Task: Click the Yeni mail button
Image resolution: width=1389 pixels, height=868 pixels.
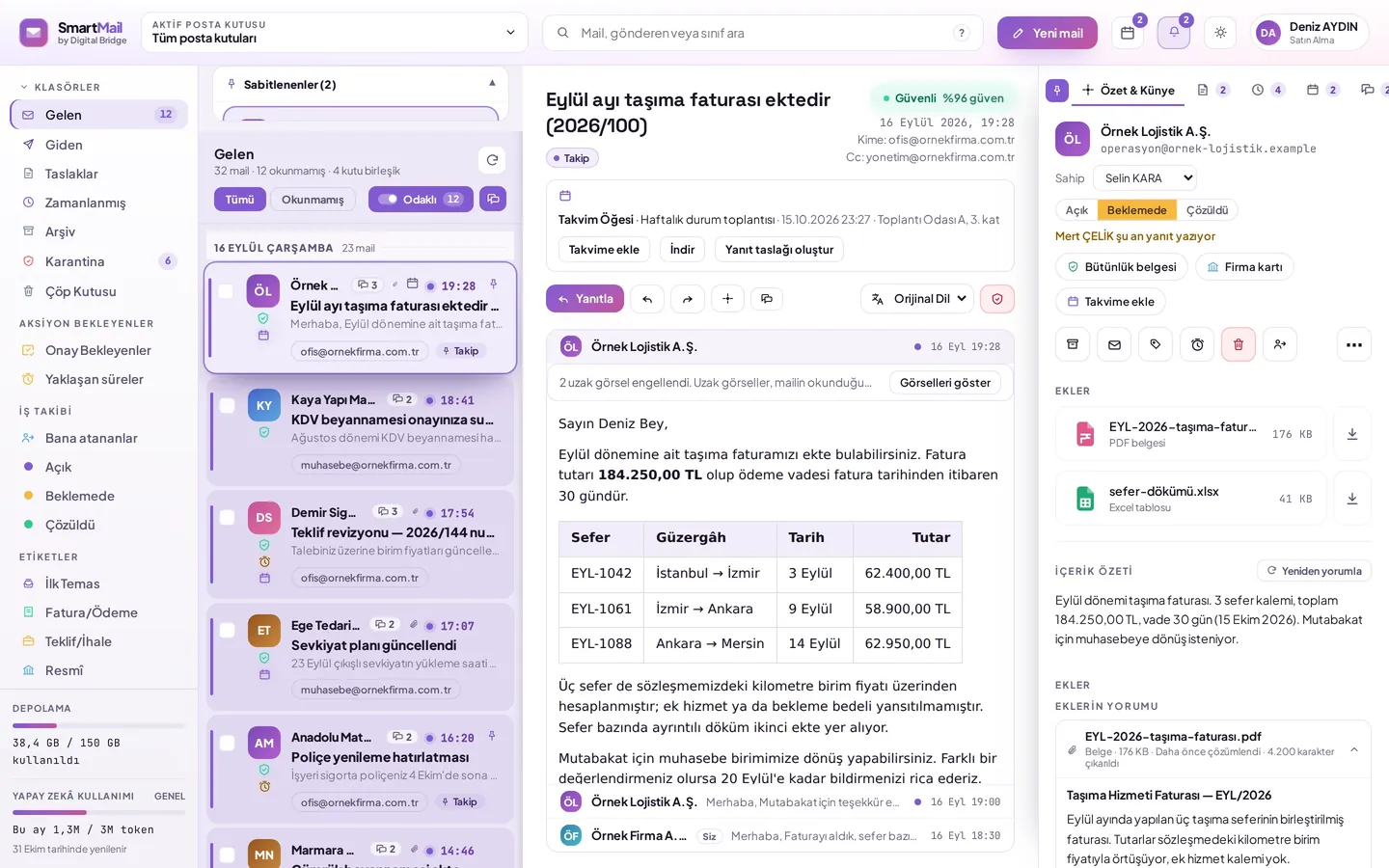Action: [1048, 33]
